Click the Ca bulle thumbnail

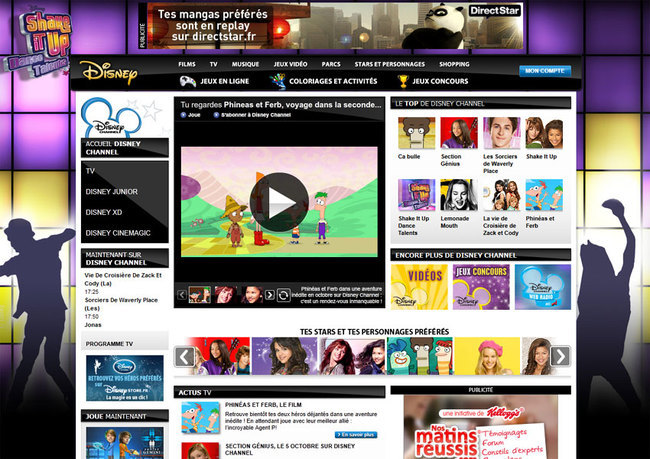tap(416, 133)
